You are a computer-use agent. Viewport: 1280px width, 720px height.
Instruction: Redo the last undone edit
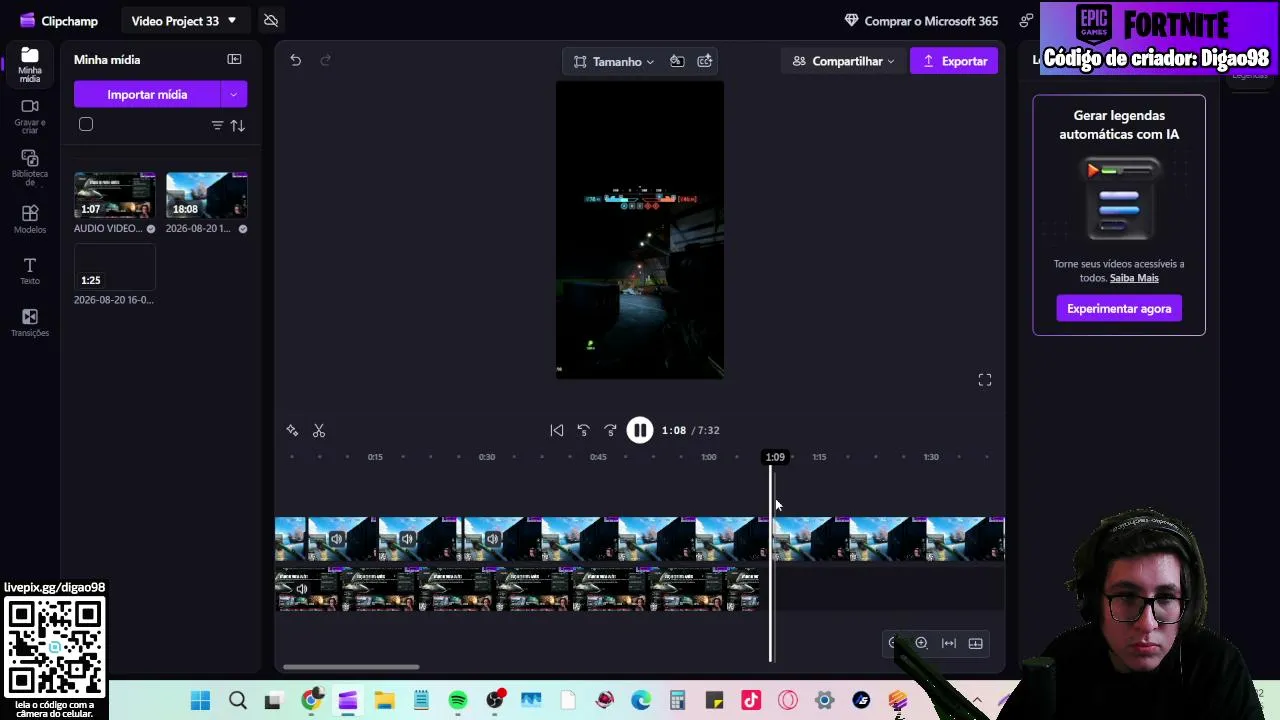[325, 60]
